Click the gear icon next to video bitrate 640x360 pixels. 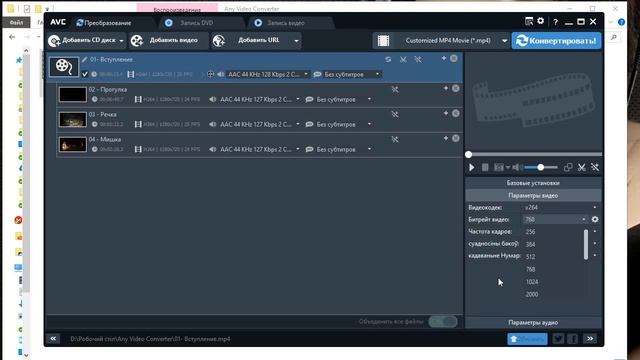point(595,219)
